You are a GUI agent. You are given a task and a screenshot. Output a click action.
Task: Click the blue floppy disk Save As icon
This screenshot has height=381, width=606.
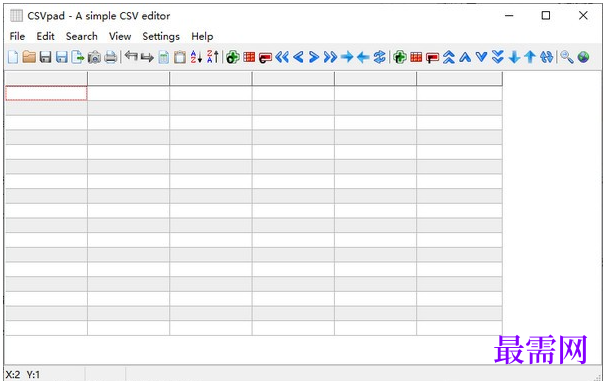62,57
